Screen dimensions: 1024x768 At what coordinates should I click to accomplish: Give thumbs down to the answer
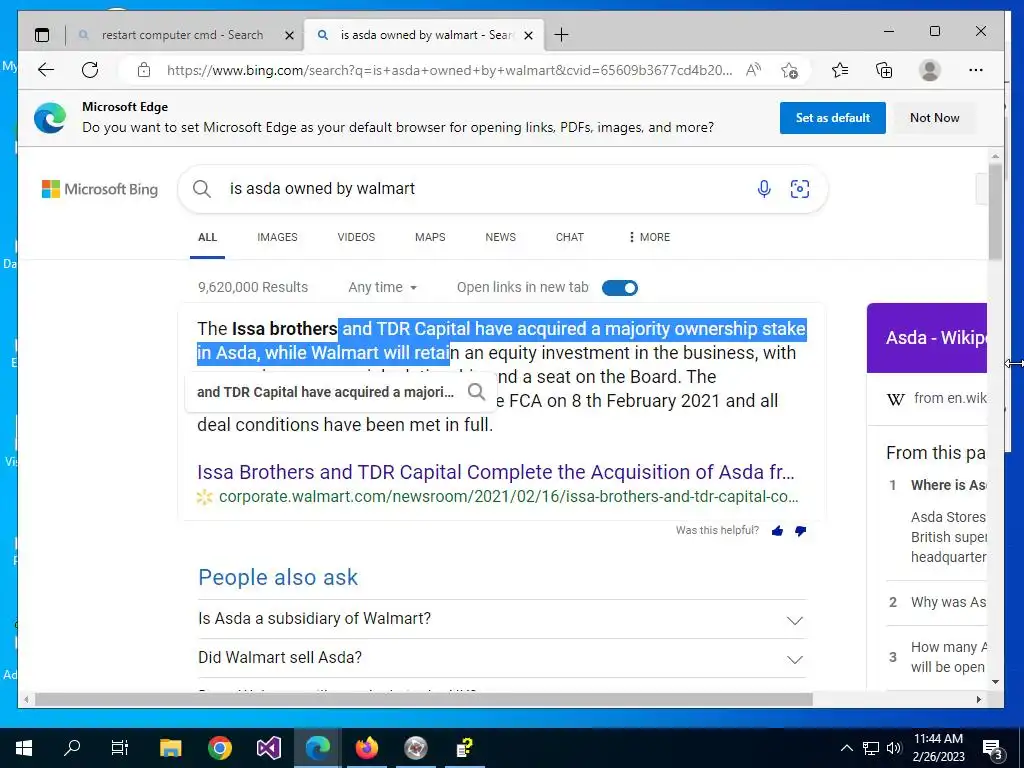coord(800,531)
